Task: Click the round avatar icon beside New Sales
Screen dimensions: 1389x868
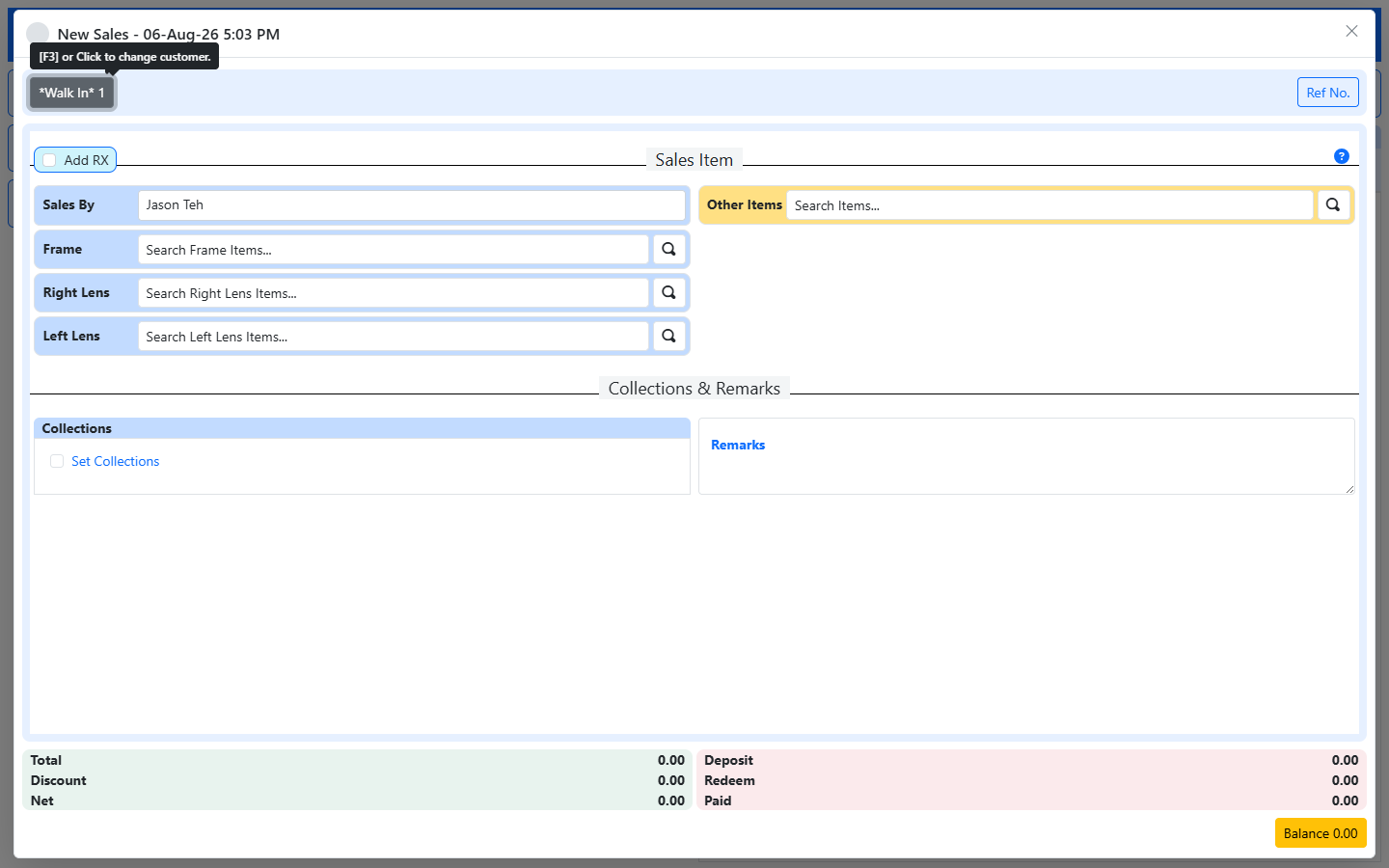Action: coord(38,34)
